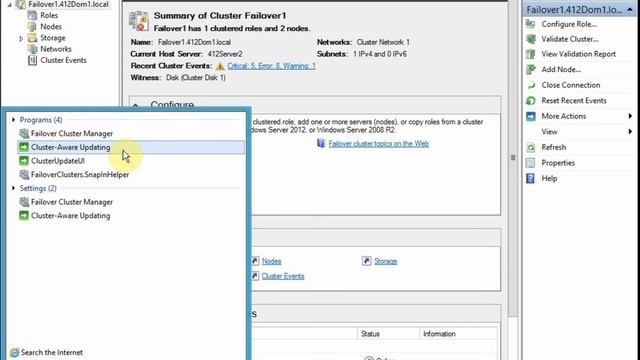
Task: Select Cluster Events in the tree
Action: tap(63, 60)
